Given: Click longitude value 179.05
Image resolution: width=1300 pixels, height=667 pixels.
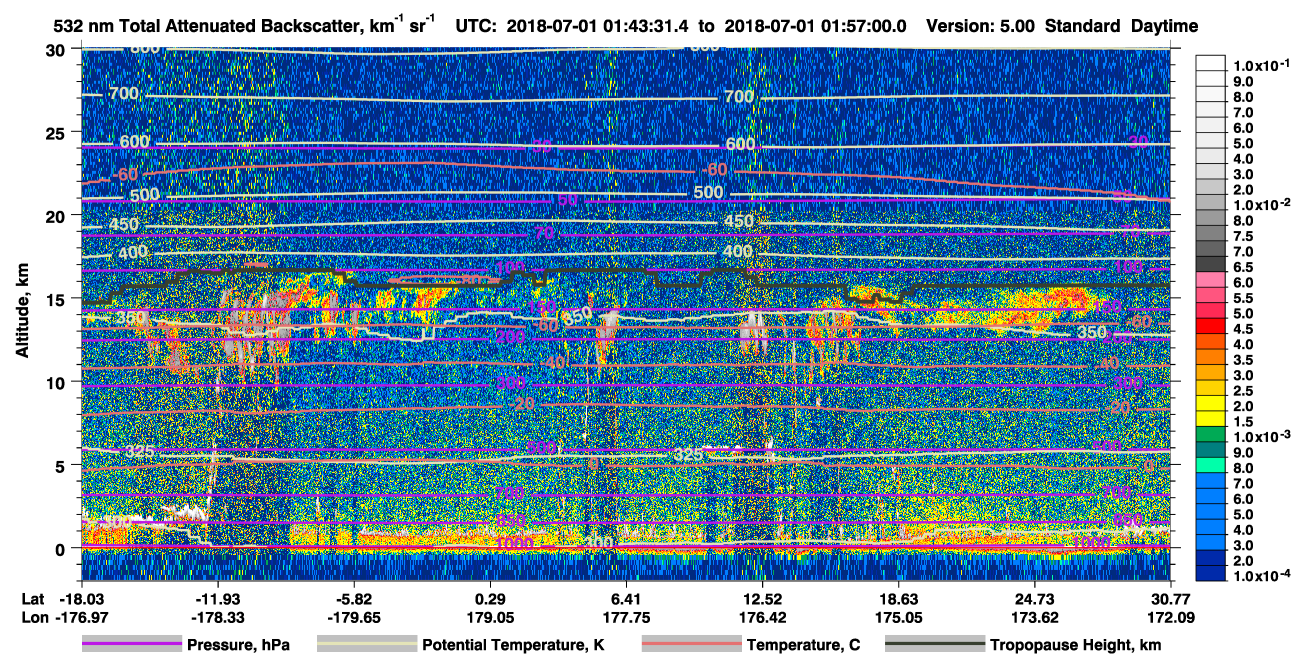Looking at the screenshot, I should point(490,616).
